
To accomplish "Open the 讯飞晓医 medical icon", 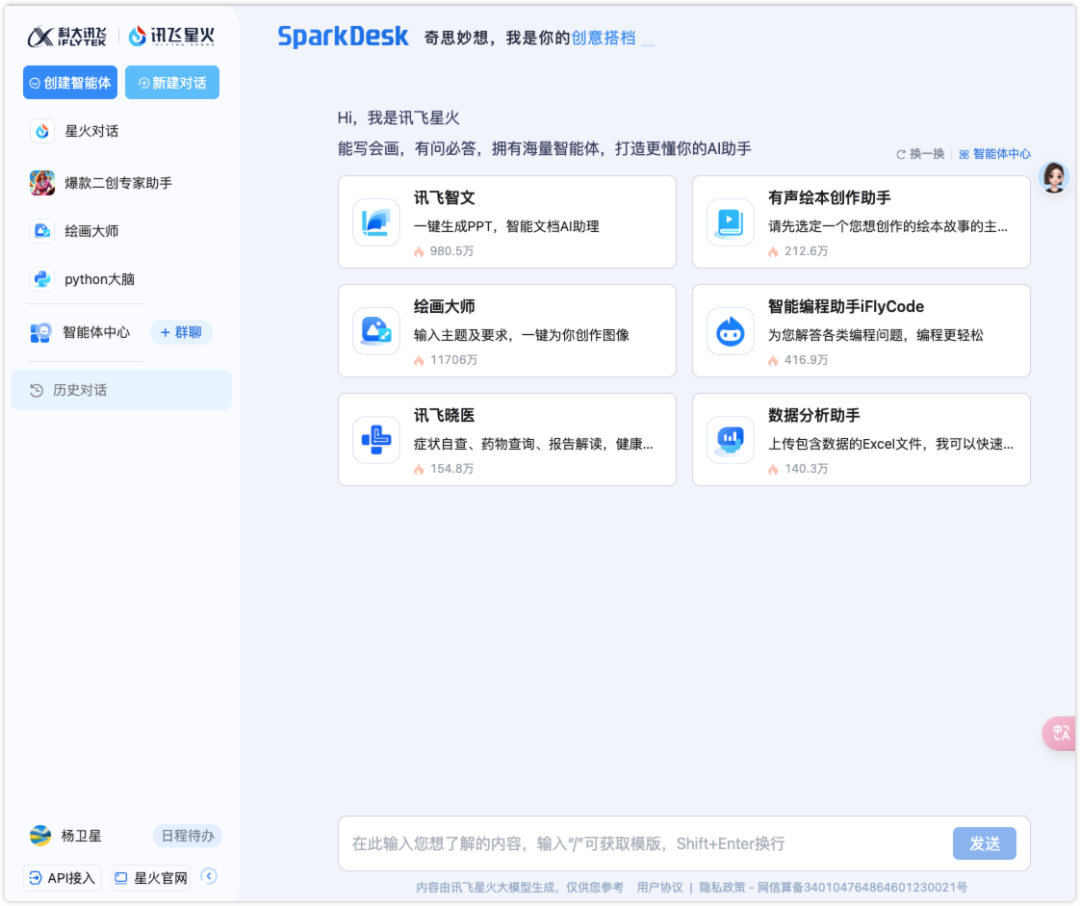I will 375,439.
